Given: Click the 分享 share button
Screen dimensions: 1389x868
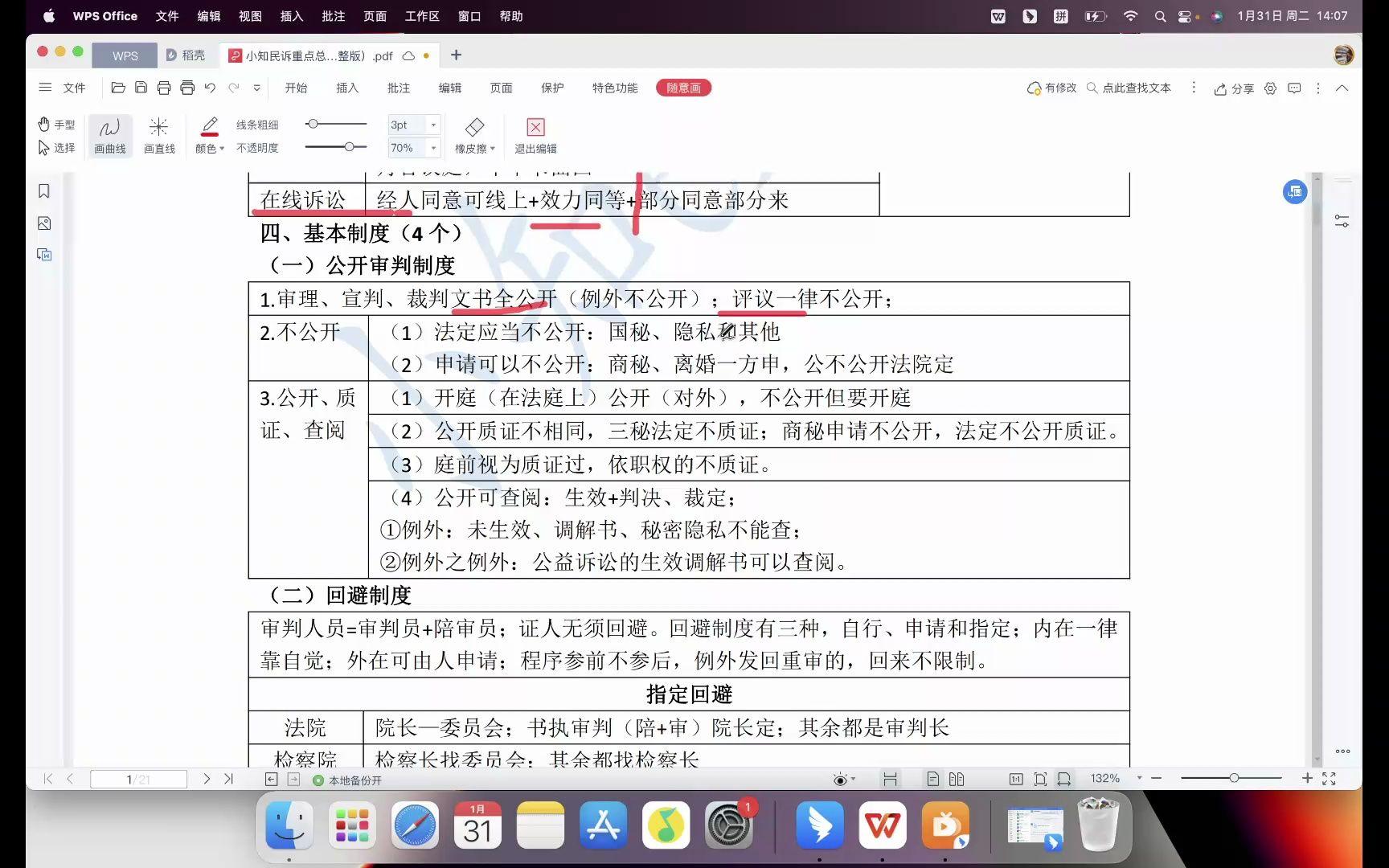Looking at the screenshot, I should (1234, 88).
